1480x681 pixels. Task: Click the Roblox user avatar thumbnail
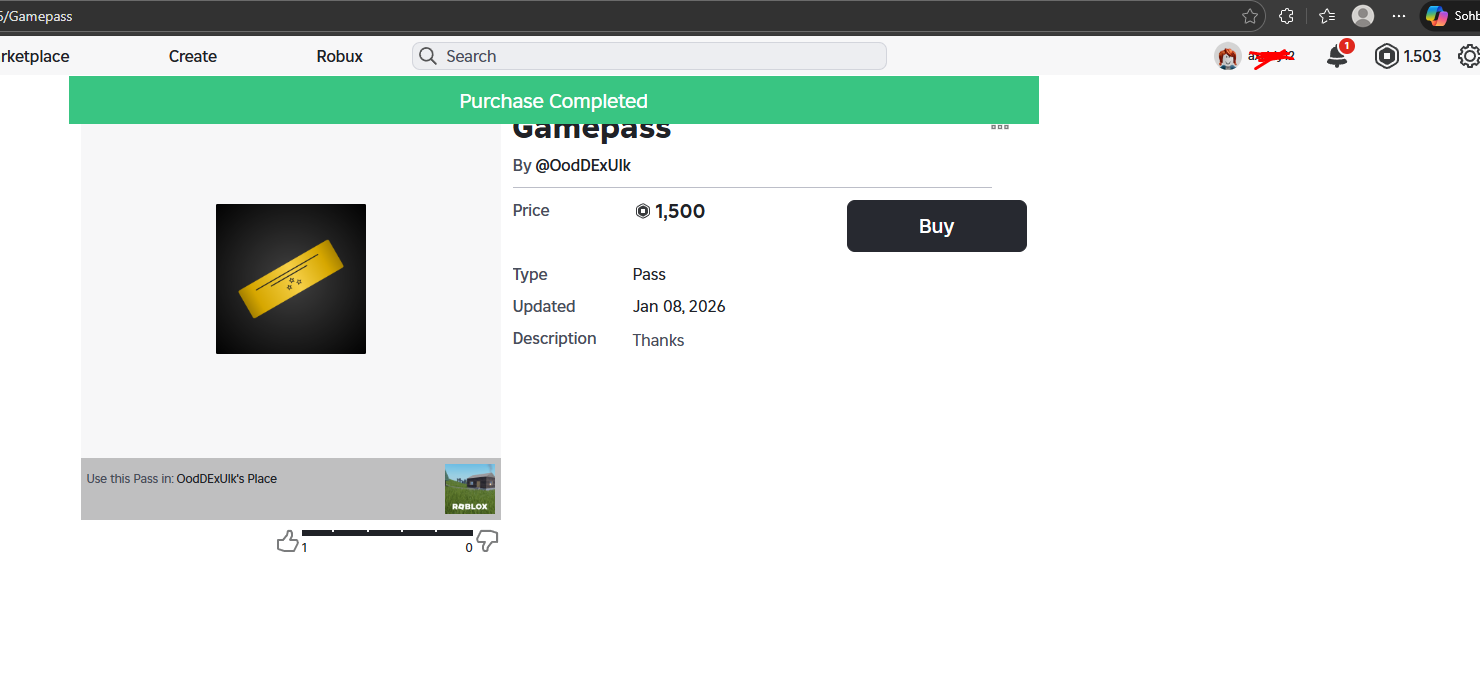[1228, 57]
